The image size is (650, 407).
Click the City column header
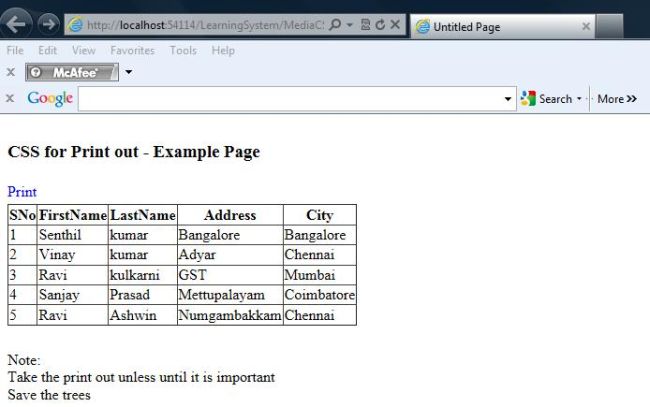pos(320,215)
